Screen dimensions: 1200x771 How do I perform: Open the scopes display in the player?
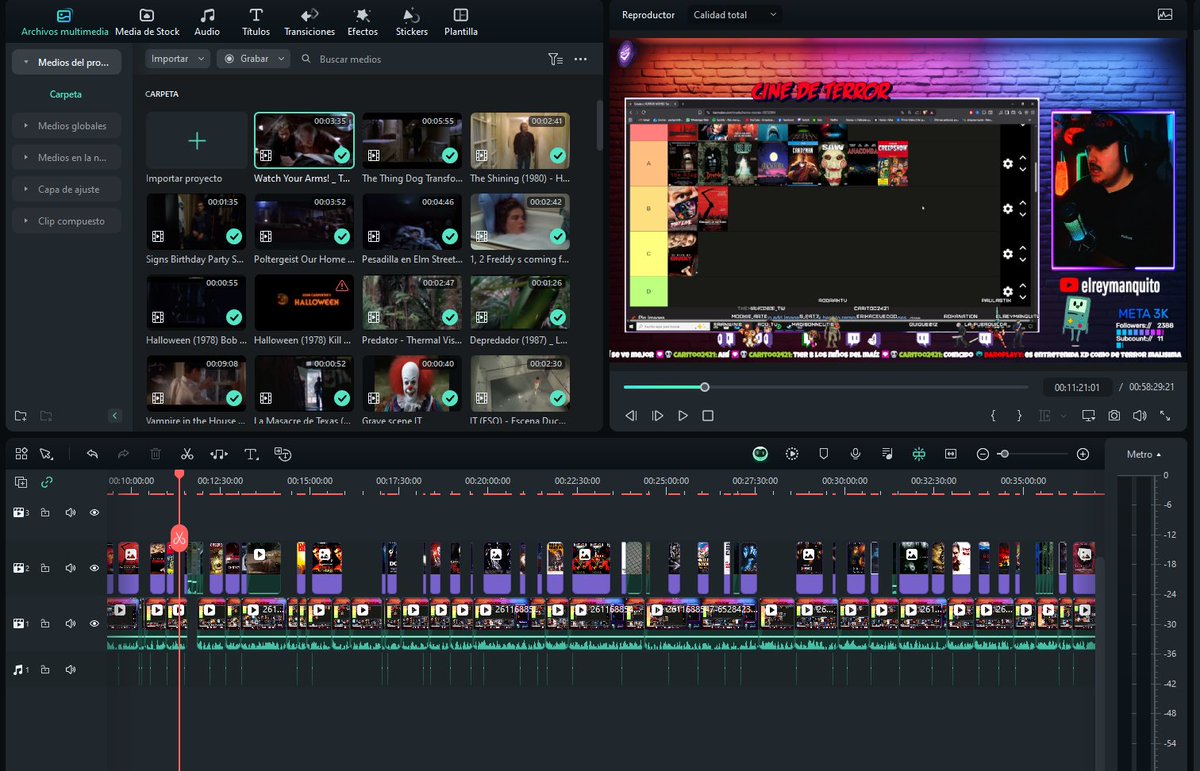coord(1165,15)
